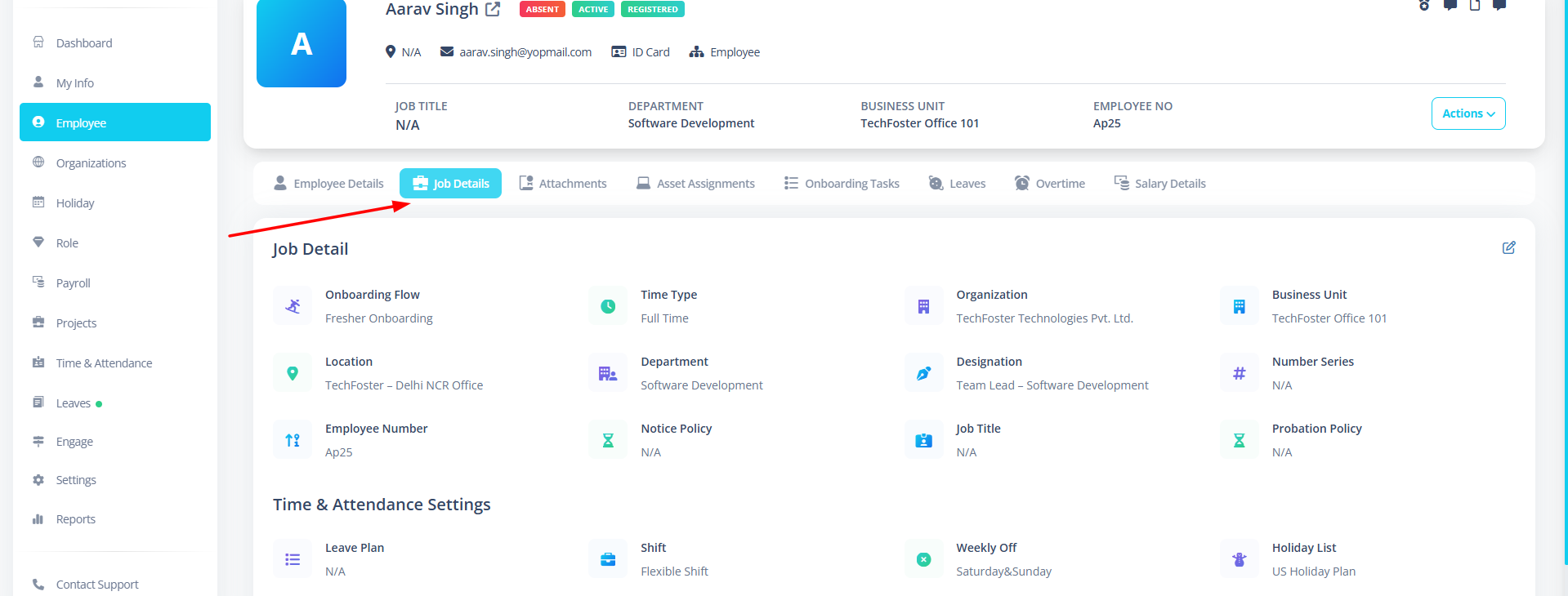Screen dimensions: 1568x596
Task: Click the Weekly Off circle icon
Action: coord(924,559)
